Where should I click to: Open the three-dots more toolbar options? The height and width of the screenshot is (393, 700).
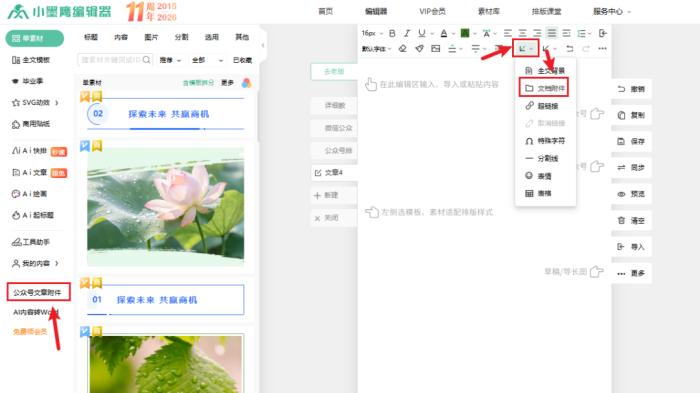click(602, 49)
